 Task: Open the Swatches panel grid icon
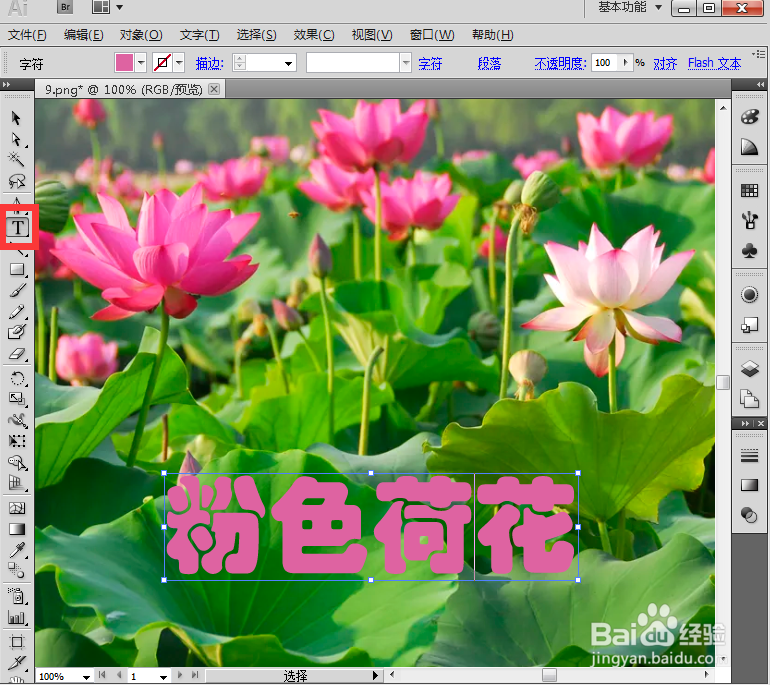(749, 191)
